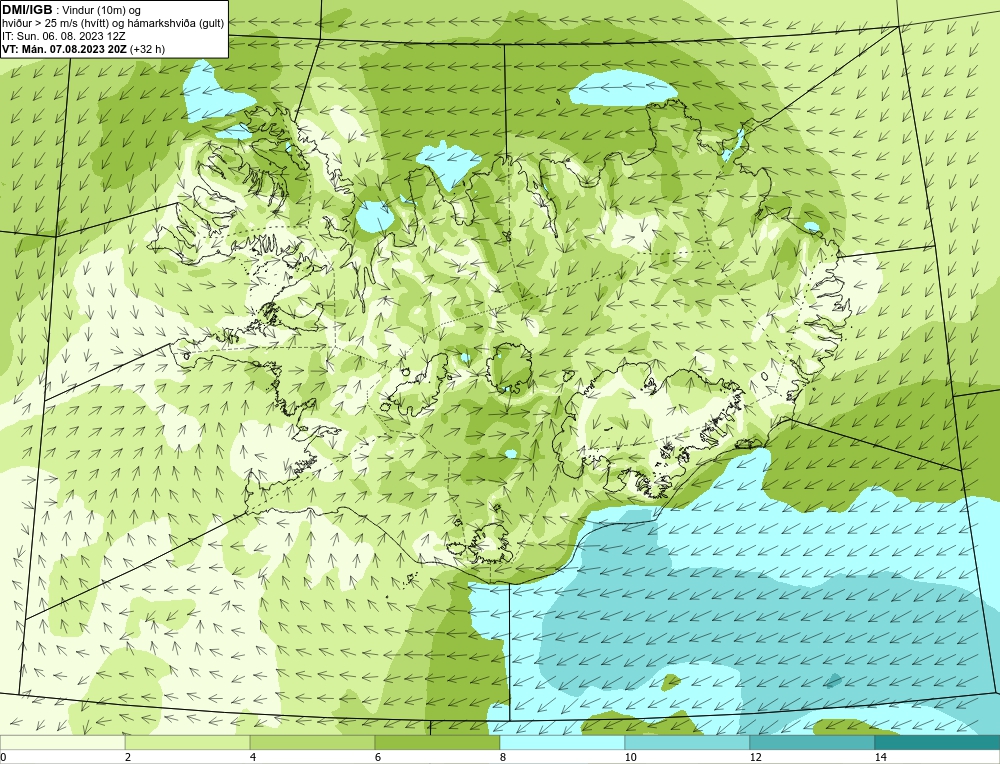Click the darkest teal swatch above 14
This screenshot has width=1000, height=764.
coord(938,742)
